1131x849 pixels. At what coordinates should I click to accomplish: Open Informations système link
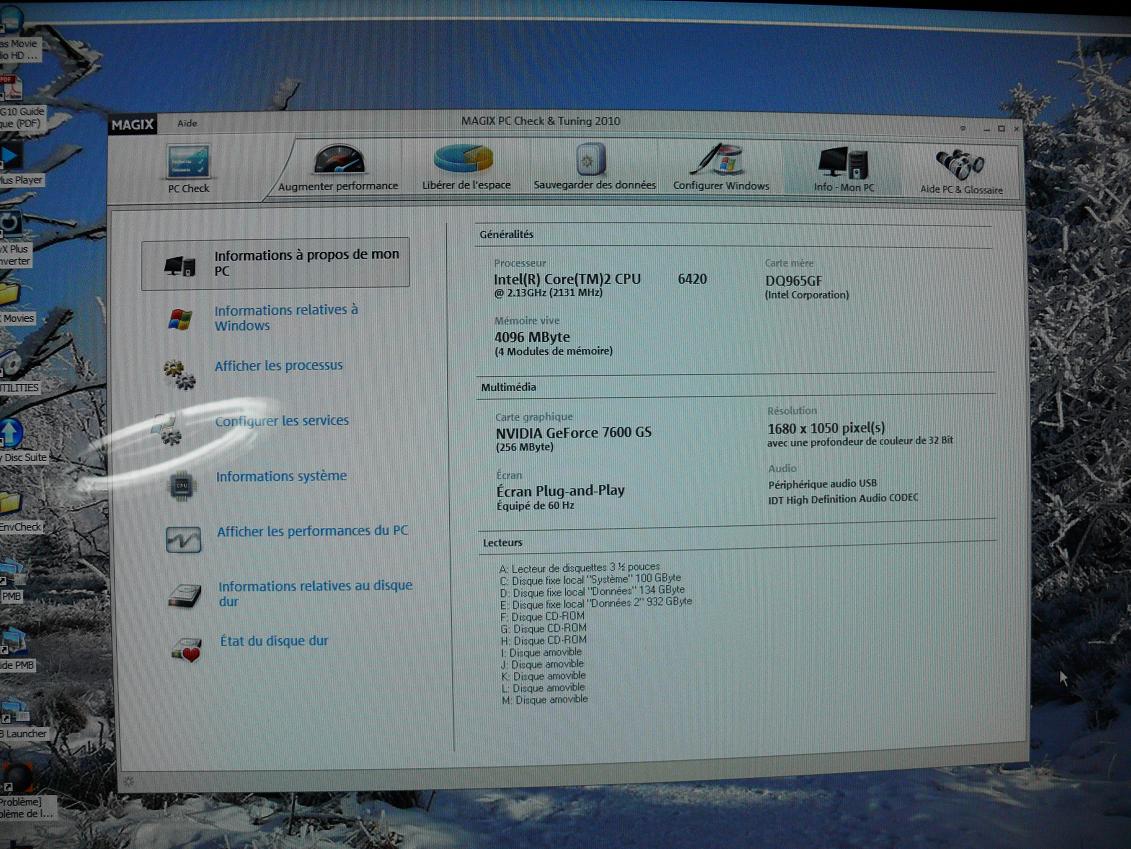[281, 476]
